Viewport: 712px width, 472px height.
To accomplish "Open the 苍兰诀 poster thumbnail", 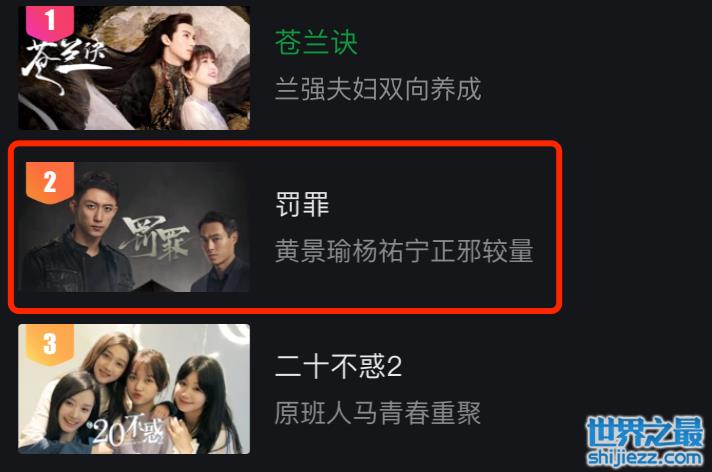I will tap(134, 68).
